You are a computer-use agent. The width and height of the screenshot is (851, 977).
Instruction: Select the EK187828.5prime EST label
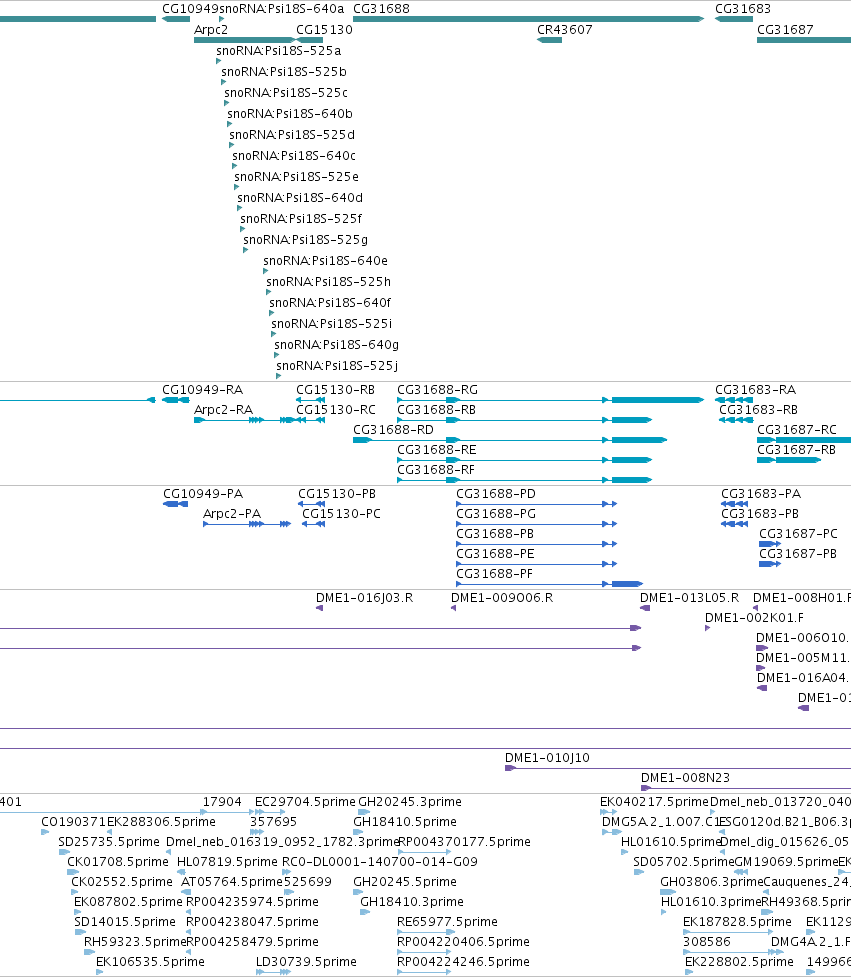click(x=737, y=922)
